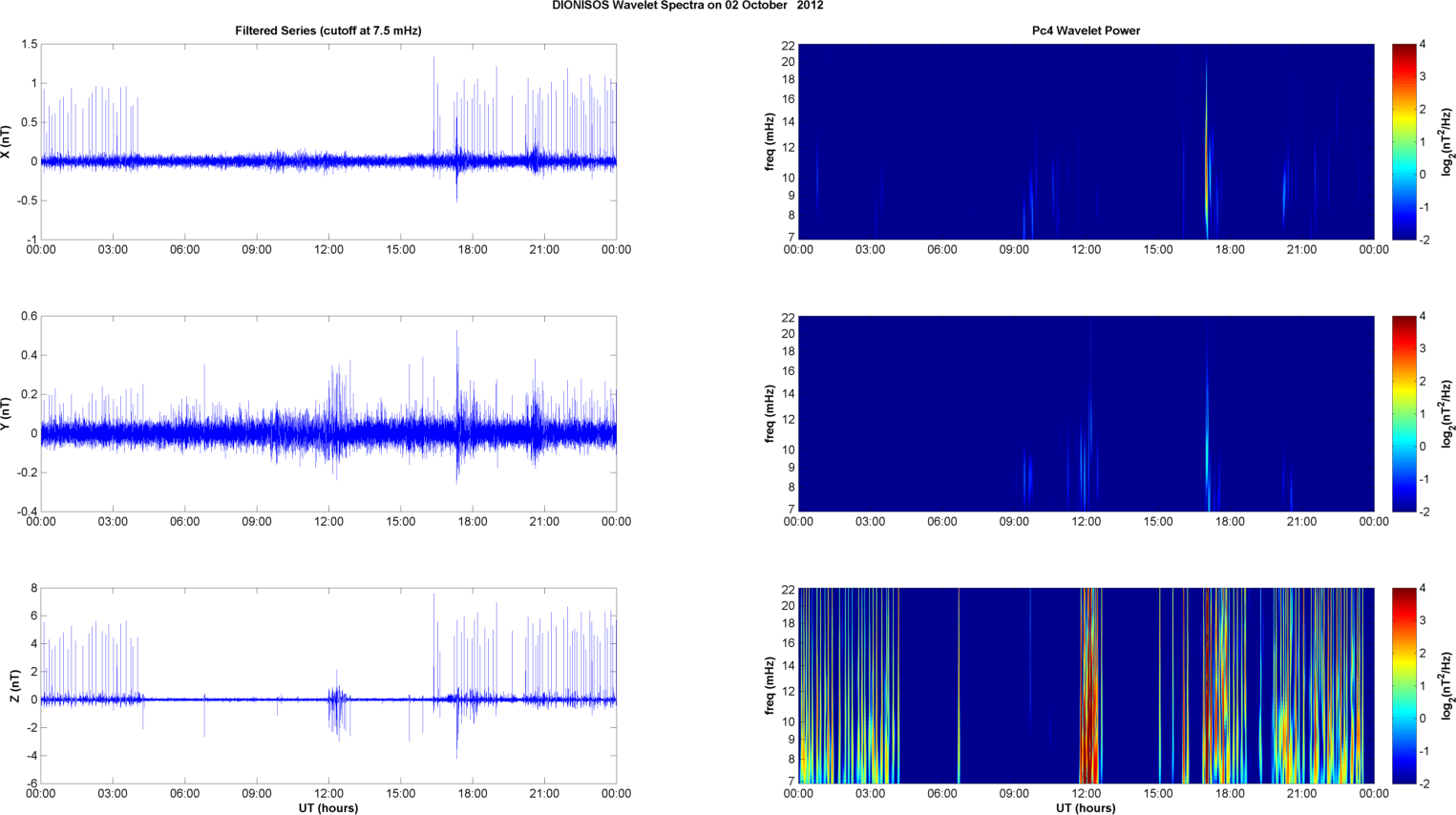This screenshot has height=815, width=1456.
Task: Click the 'freq (mHz)' label of the bottom wavelet panel
Action: point(770,686)
